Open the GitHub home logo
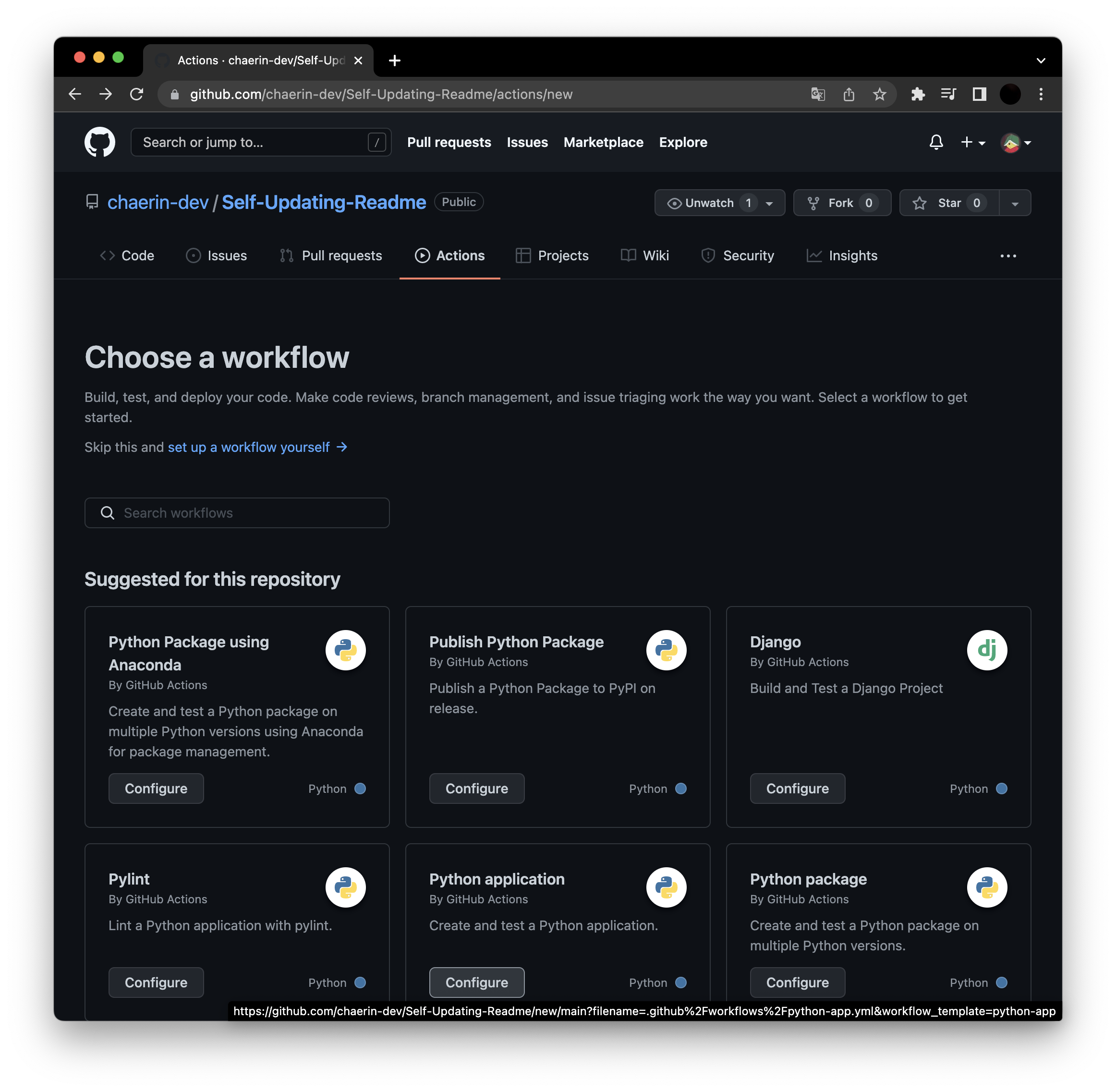The image size is (1116, 1092). click(100, 142)
